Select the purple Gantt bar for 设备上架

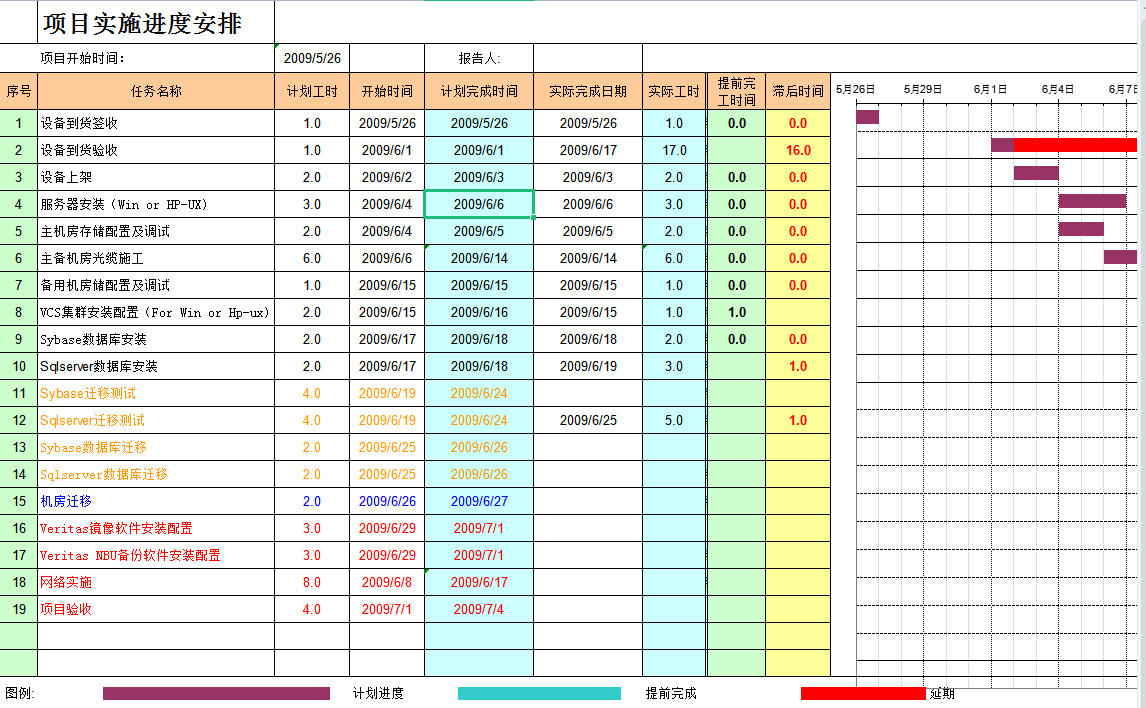[x=1036, y=172]
